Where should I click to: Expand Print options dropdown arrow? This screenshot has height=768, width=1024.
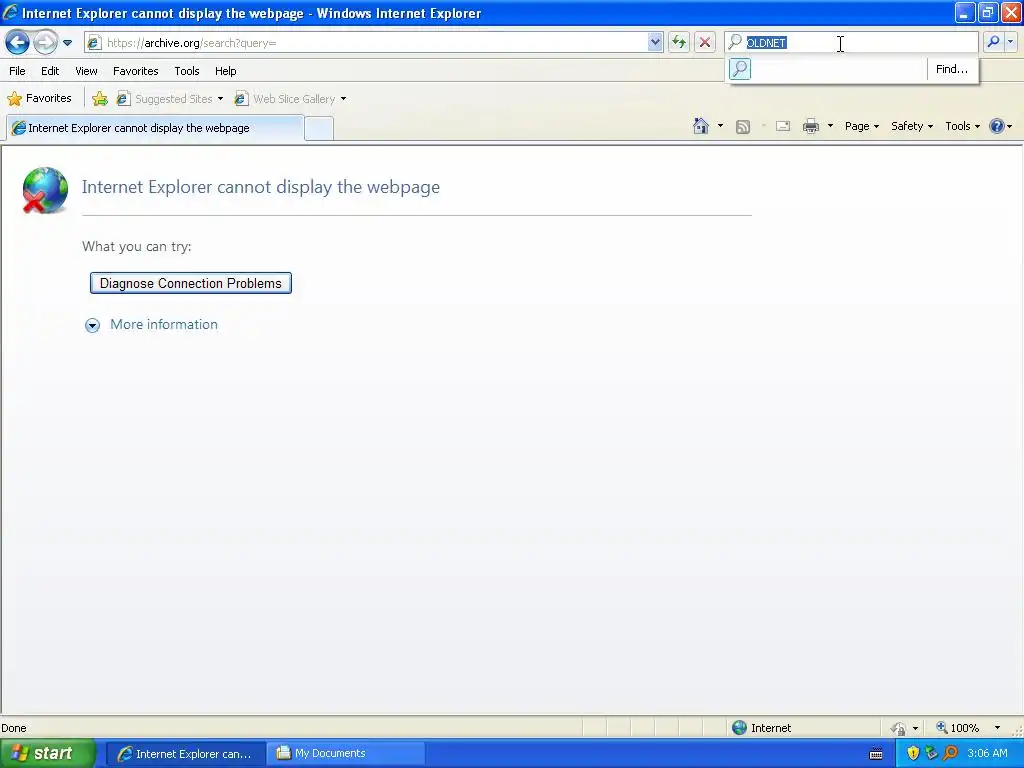pyautogui.click(x=830, y=126)
